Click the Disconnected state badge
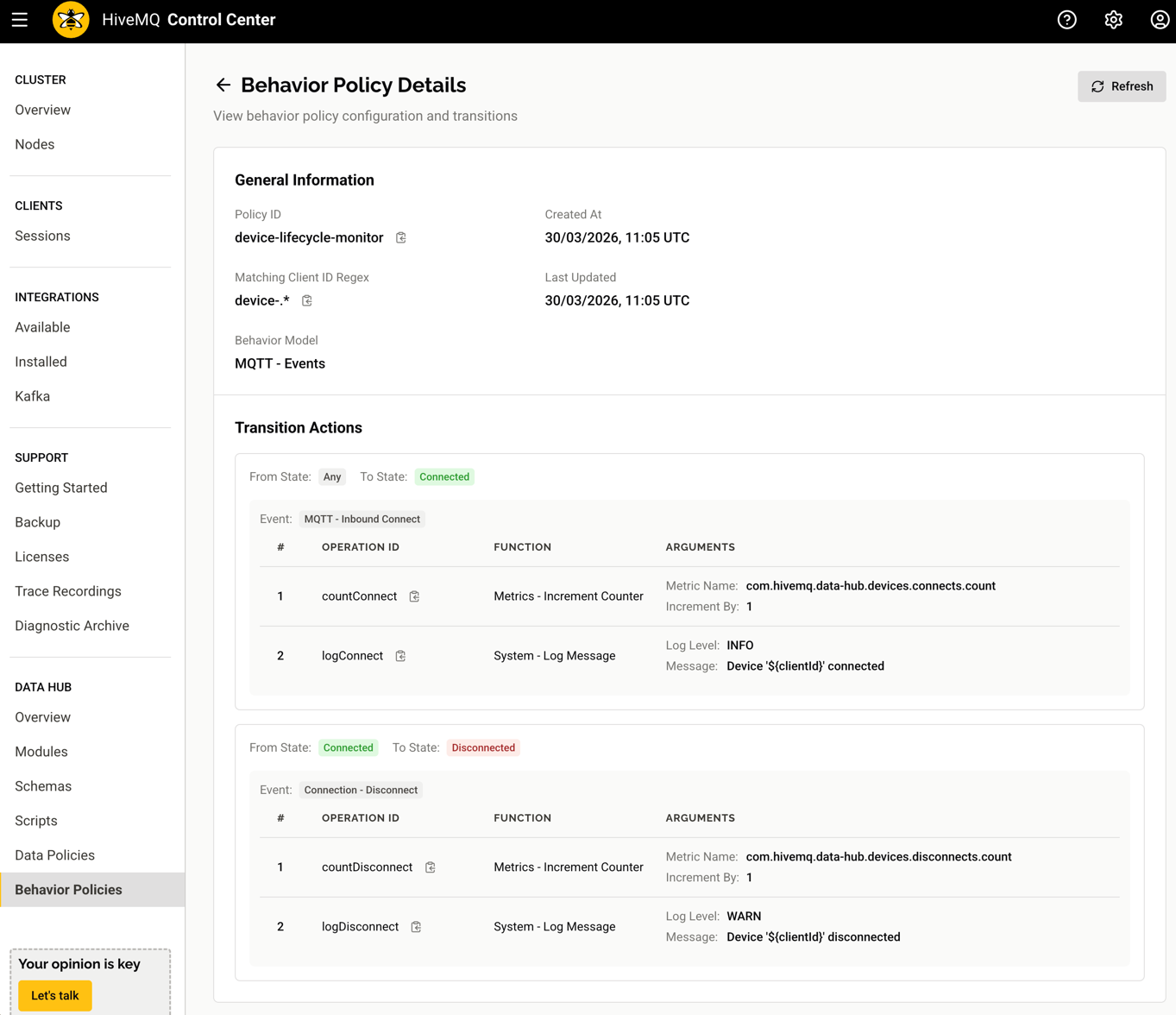 point(482,747)
